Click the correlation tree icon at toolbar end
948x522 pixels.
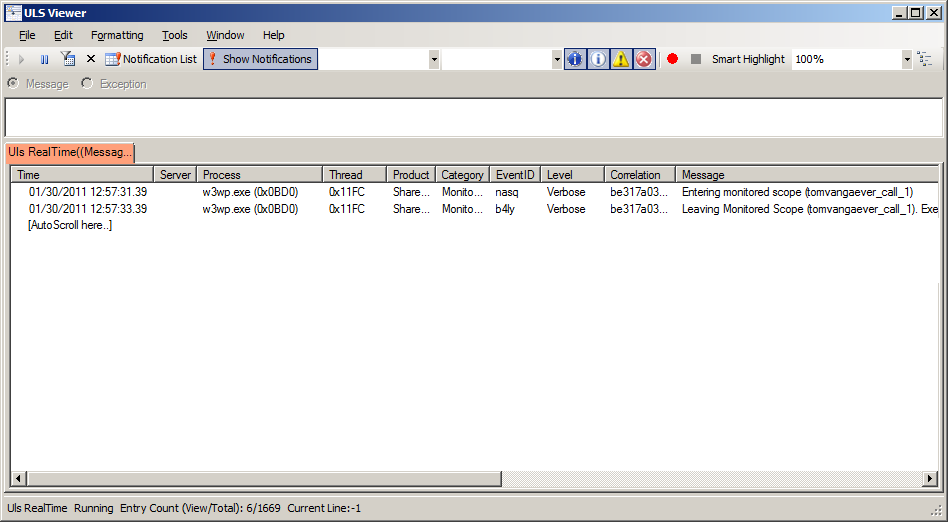pos(924,59)
